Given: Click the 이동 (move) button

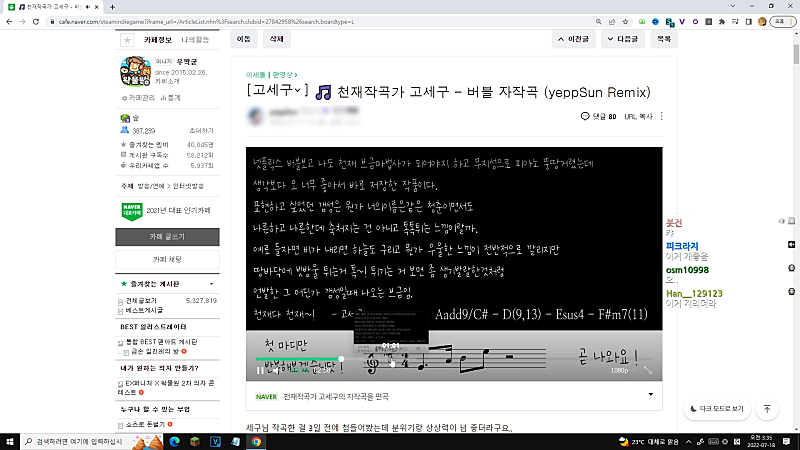Looking at the screenshot, I should pos(244,39).
